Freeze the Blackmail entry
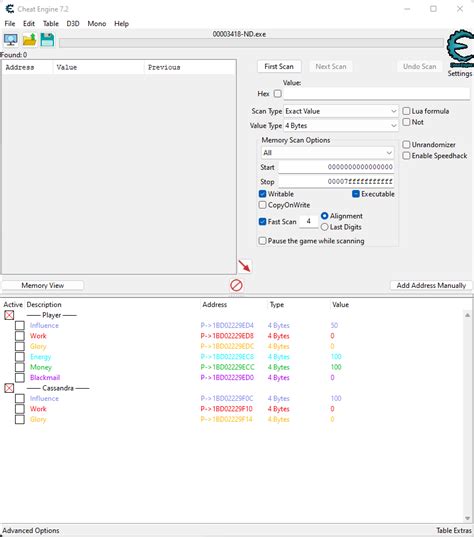 pos(20,377)
